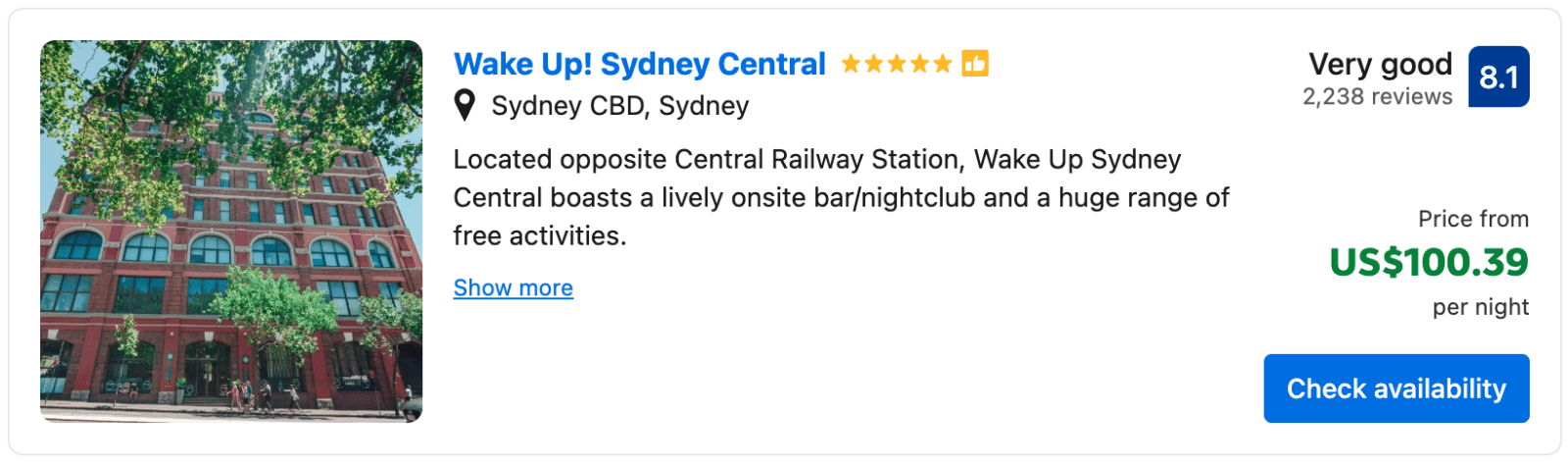
Task: Open Wake Up! Sydney Central listing title
Action: [x=640, y=64]
